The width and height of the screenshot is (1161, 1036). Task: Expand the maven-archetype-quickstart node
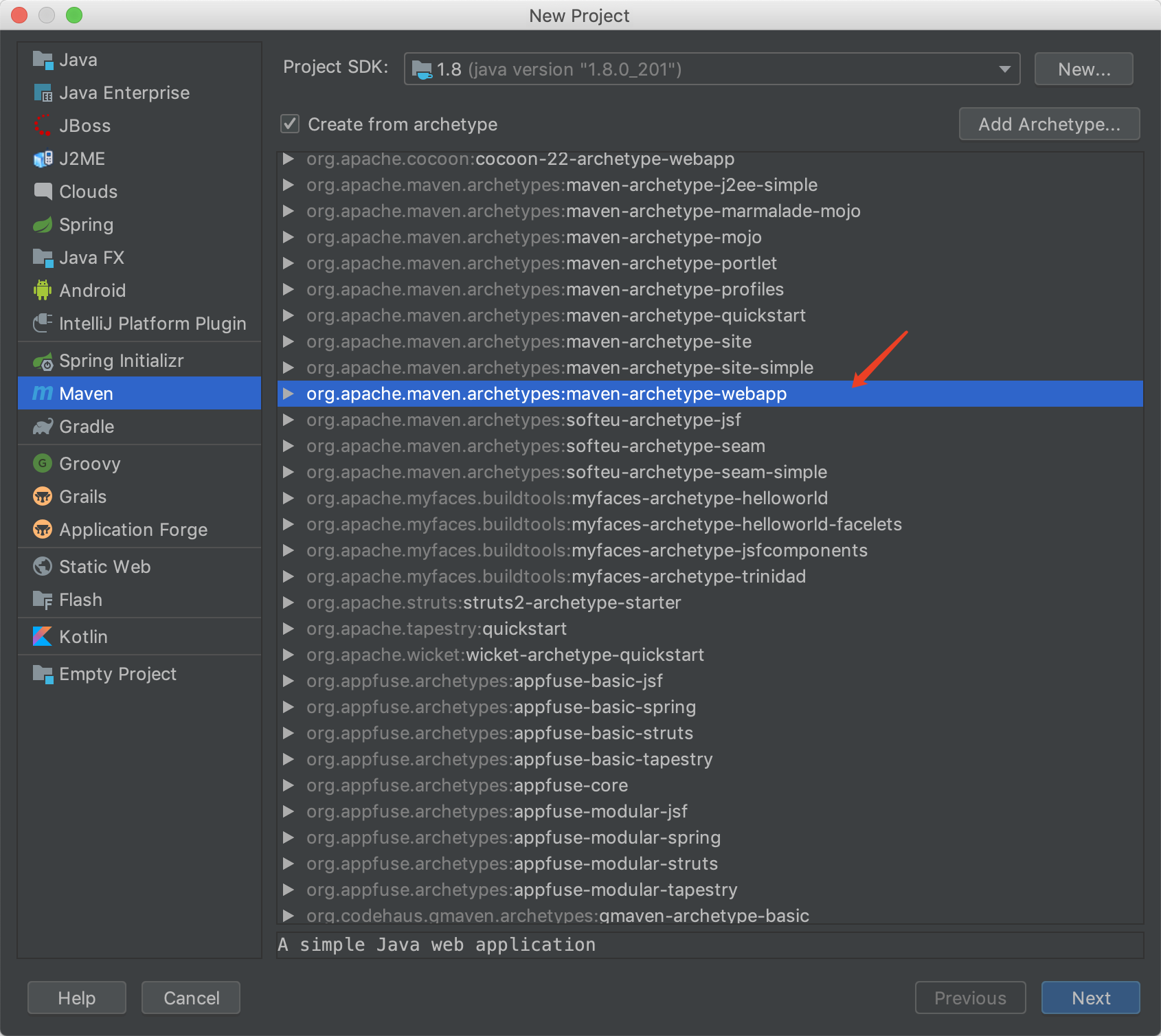pos(289,315)
